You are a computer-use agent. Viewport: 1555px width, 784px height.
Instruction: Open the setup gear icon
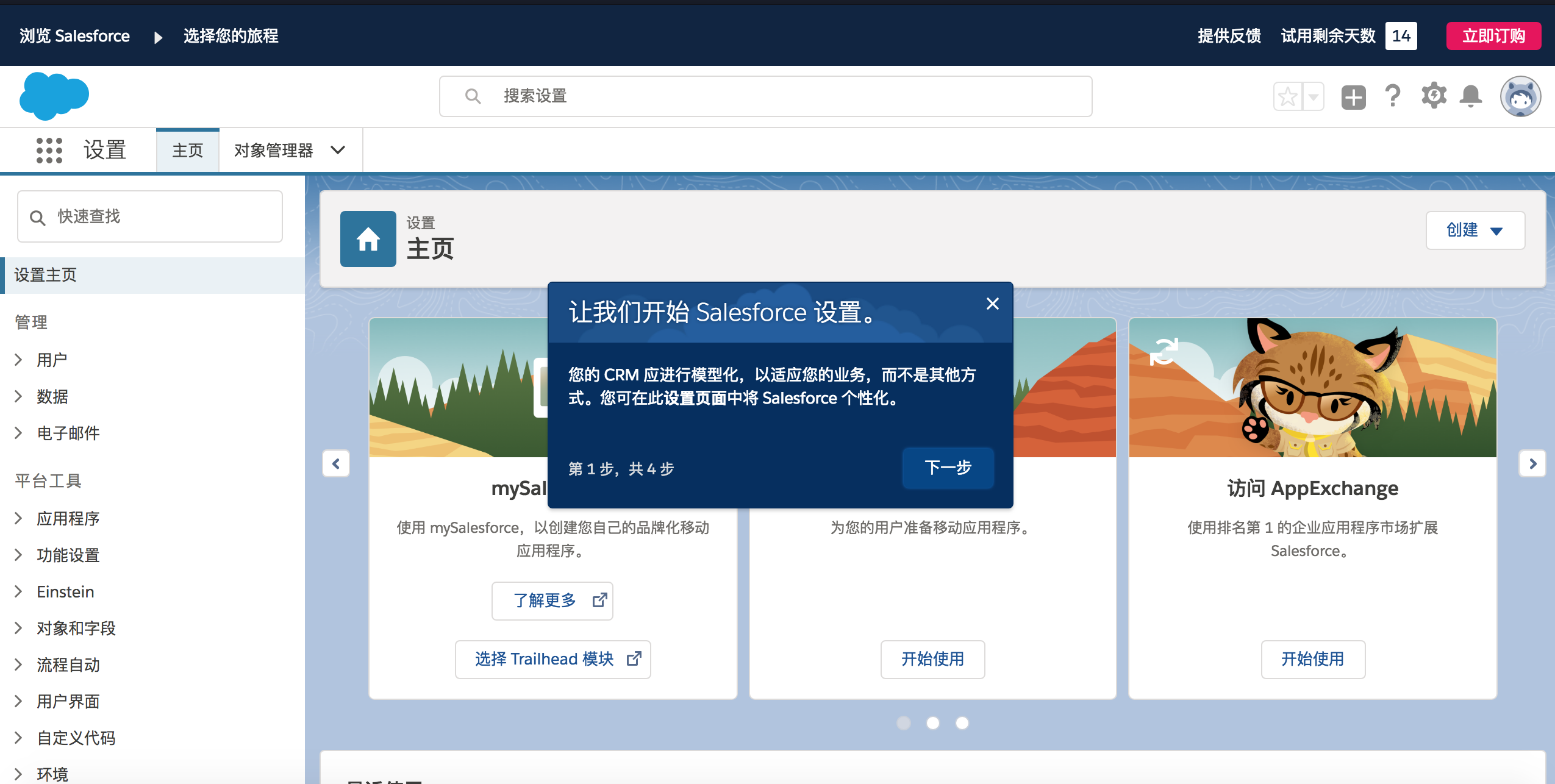click(1433, 96)
